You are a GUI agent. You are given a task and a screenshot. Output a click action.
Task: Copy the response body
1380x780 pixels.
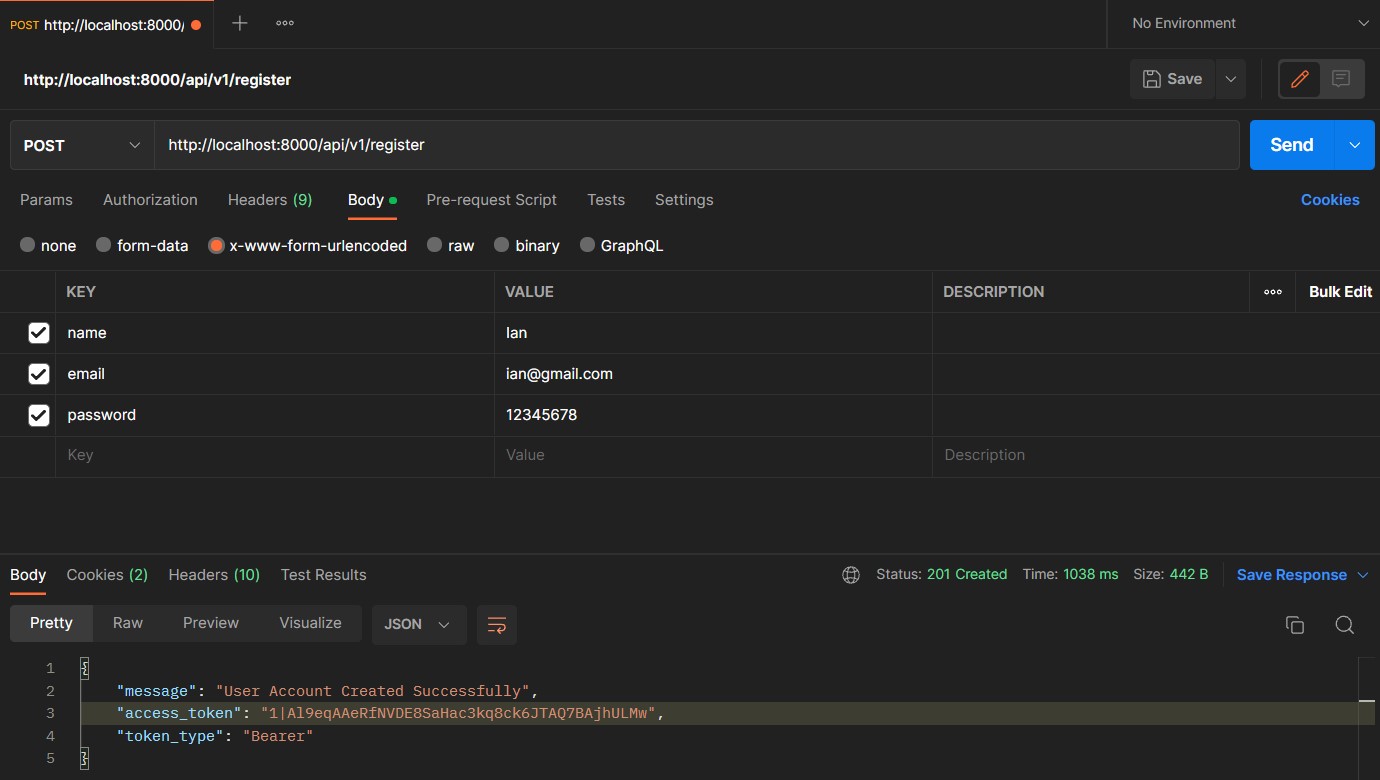[1294, 623]
